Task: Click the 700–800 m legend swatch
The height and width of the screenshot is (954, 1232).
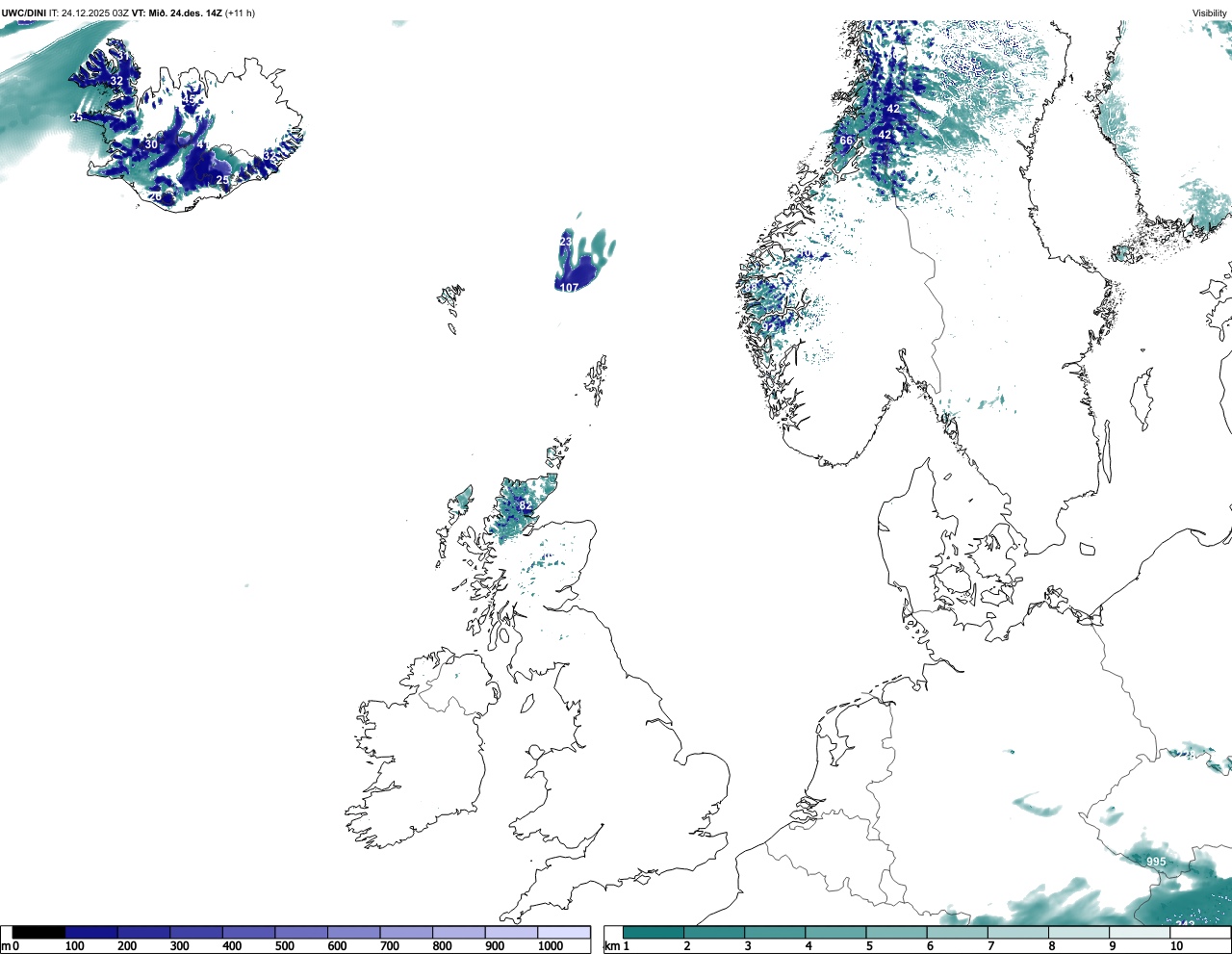Action: [x=406, y=932]
